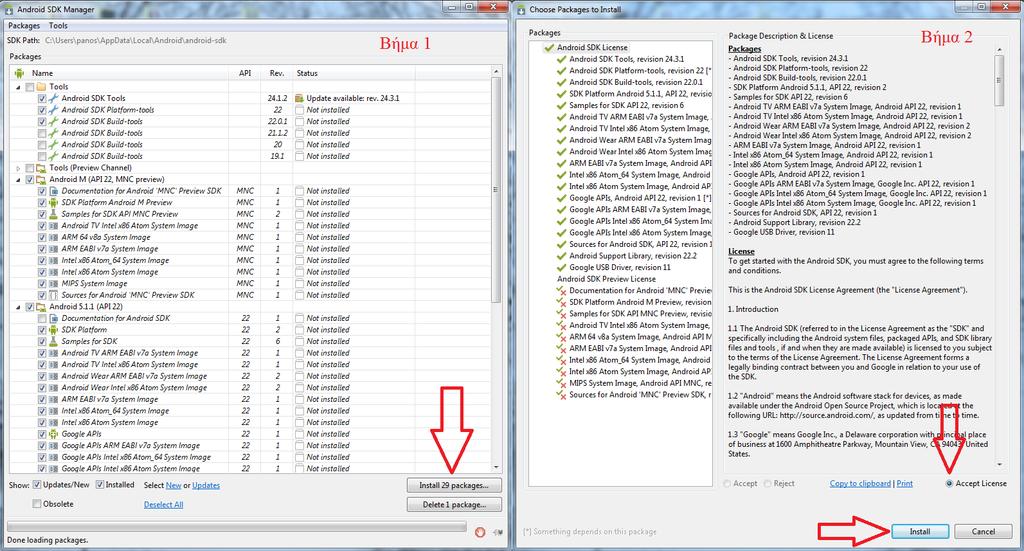
Task: Collapse the Tools tree group
Action: pos(18,87)
